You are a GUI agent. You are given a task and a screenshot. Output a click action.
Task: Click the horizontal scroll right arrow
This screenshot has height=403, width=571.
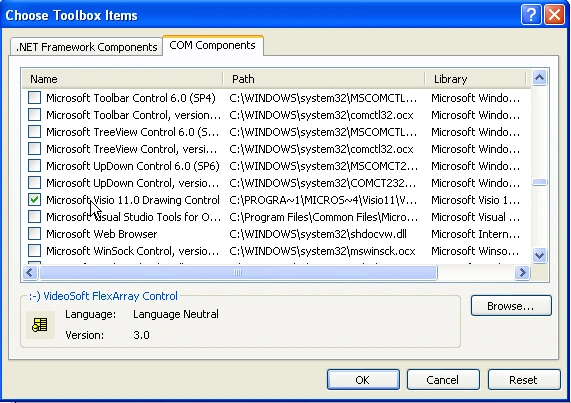[523, 272]
